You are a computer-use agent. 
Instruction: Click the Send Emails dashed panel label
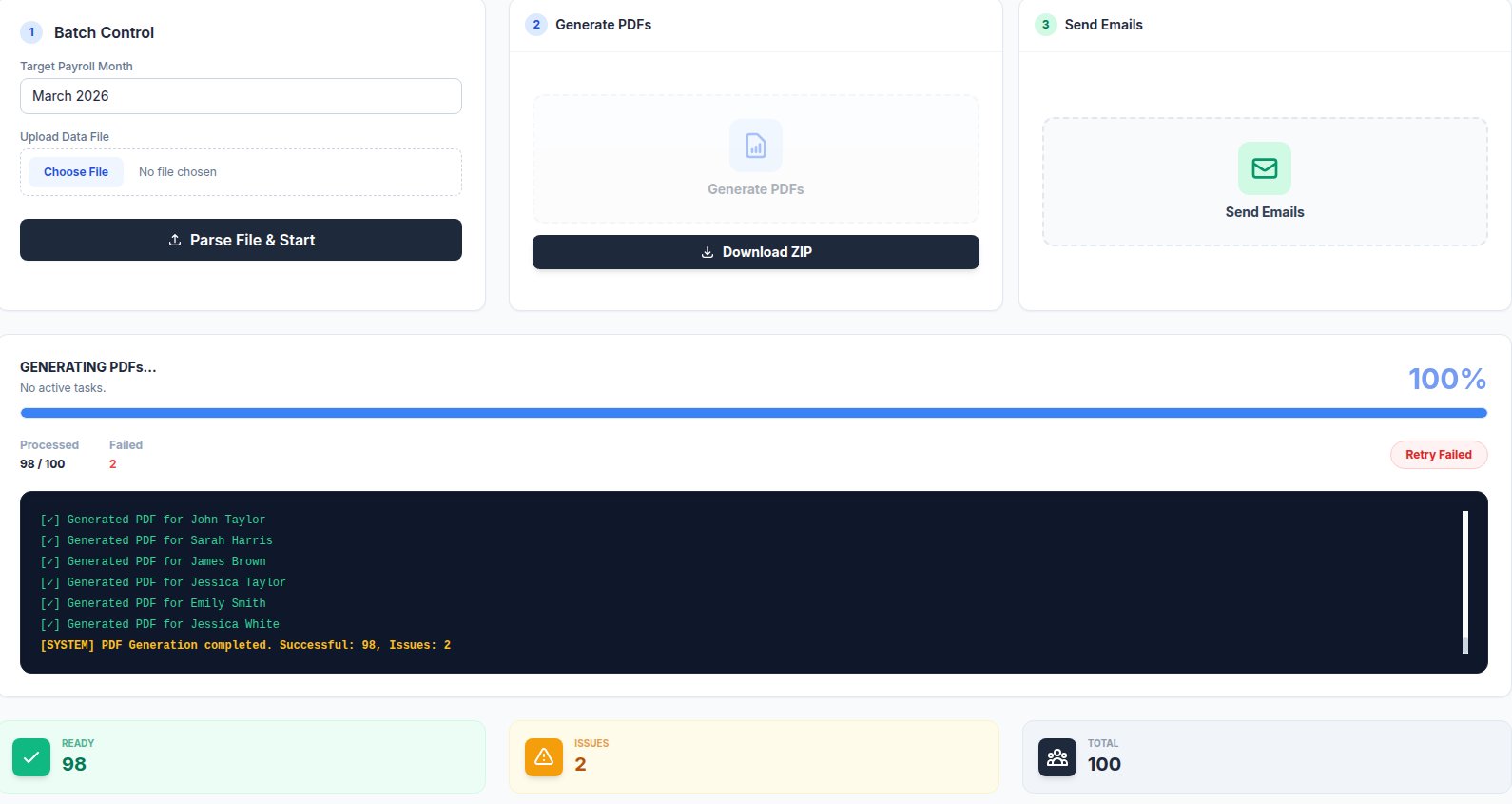(1265, 212)
